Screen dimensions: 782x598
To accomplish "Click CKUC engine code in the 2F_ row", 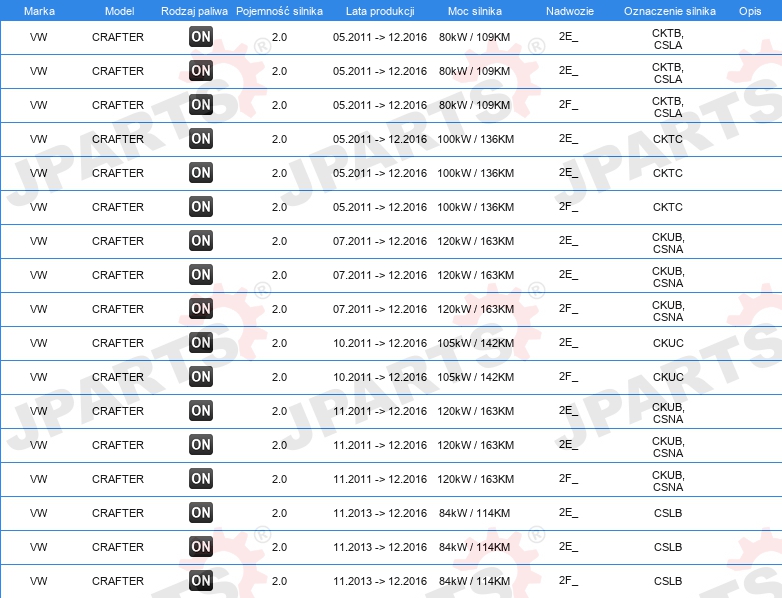I will 668,377.
